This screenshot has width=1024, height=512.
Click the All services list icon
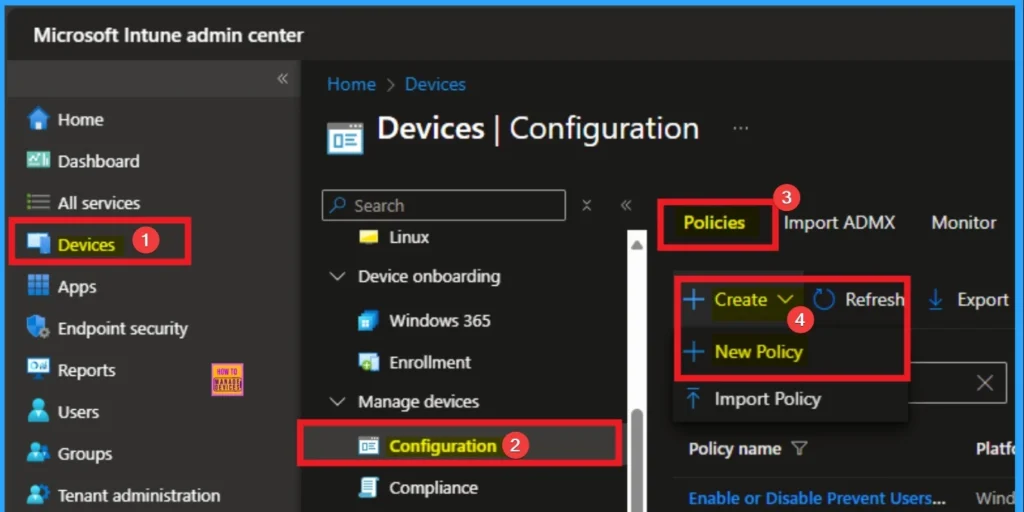pos(38,202)
